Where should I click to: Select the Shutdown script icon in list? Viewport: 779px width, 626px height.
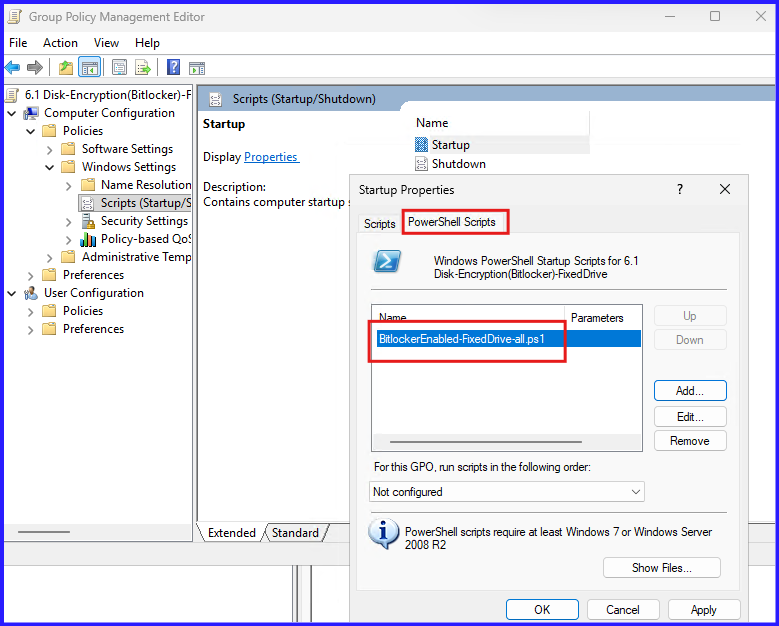(x=421, y=164)
